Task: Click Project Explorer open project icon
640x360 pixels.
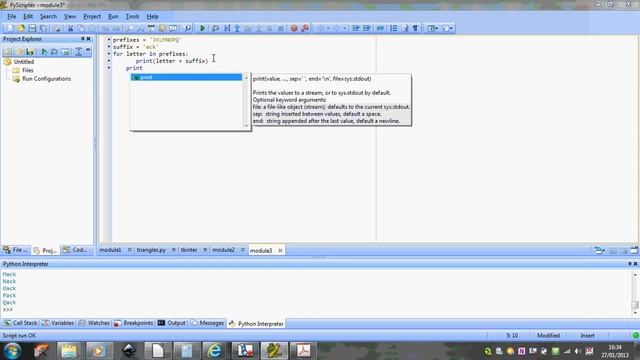Action: [19, 51]
